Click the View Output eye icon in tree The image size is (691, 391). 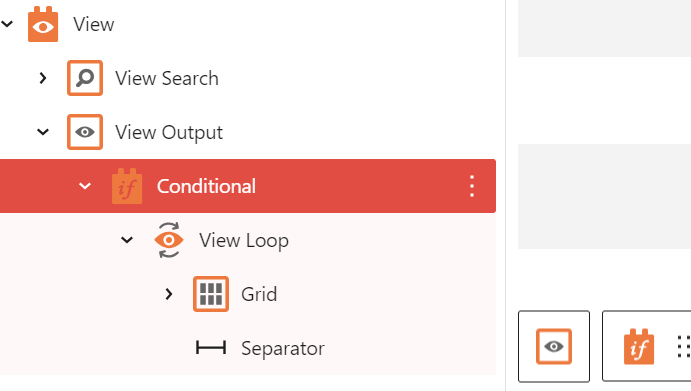(x=85, y=132)
